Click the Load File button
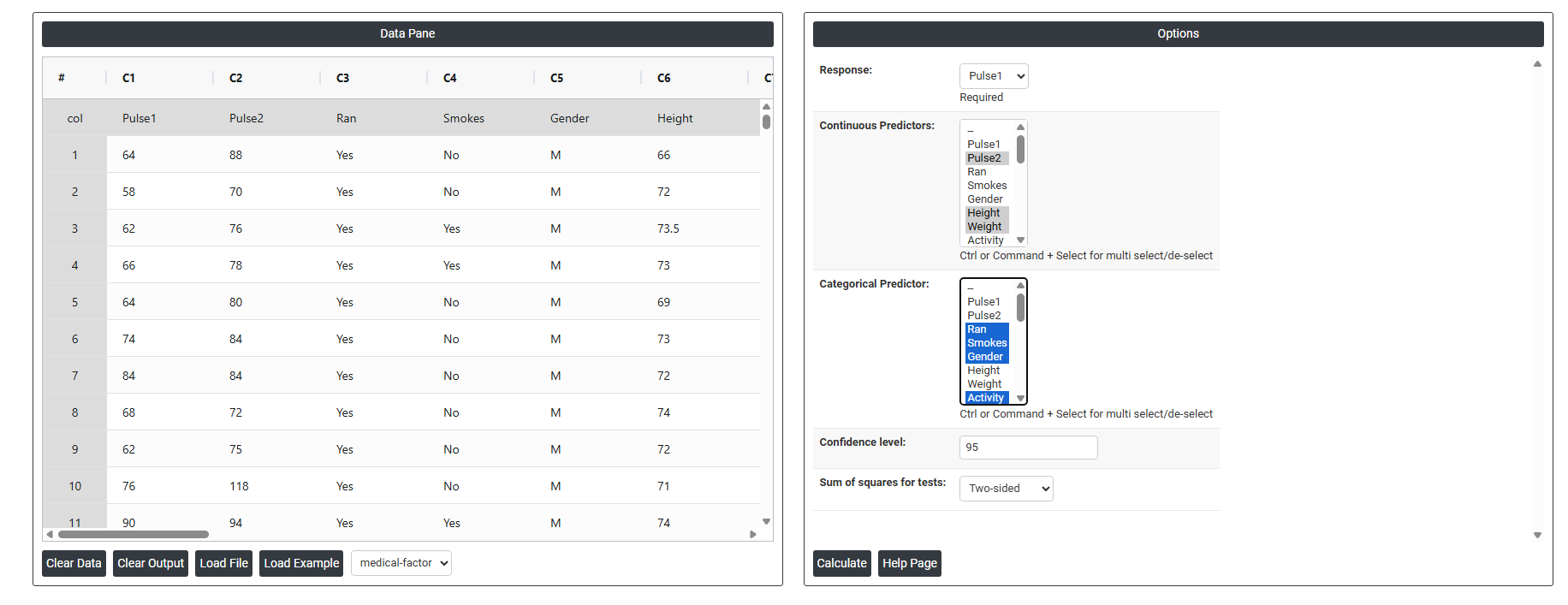1568x605 pixels. (x=223, y=563)
